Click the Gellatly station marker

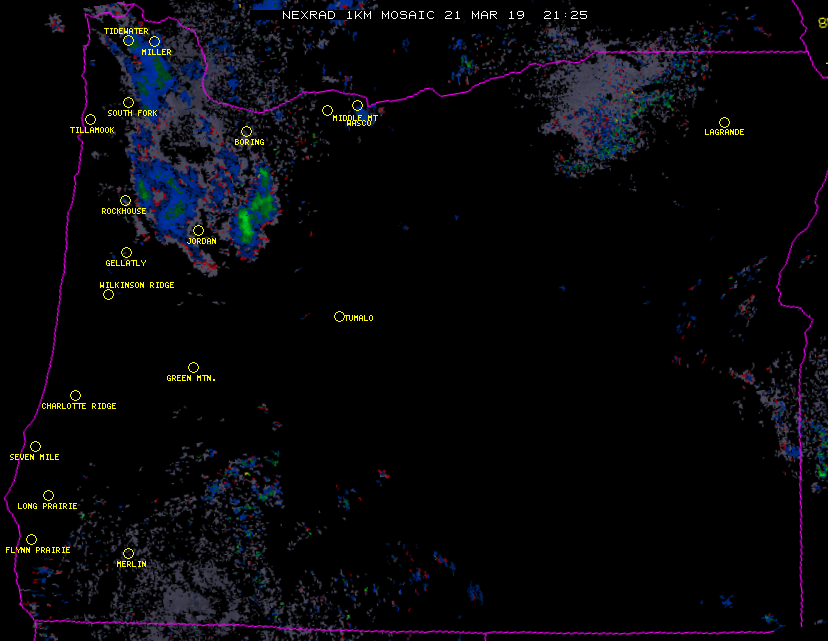(x=126, y=253)
